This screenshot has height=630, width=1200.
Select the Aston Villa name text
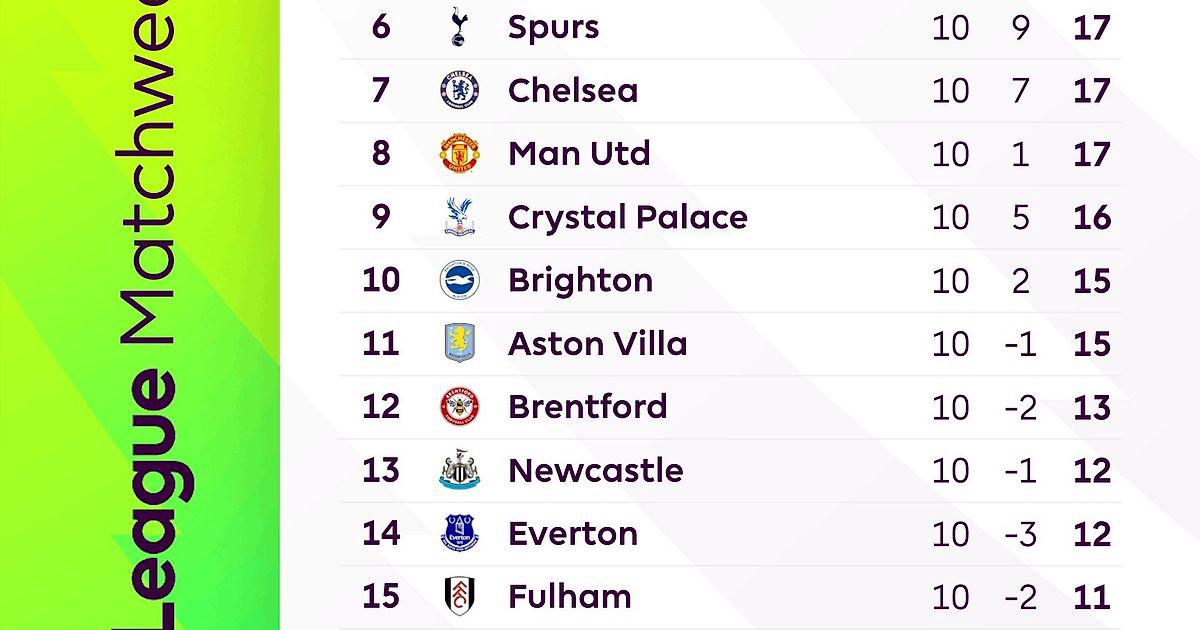click(x=597, y=344)
